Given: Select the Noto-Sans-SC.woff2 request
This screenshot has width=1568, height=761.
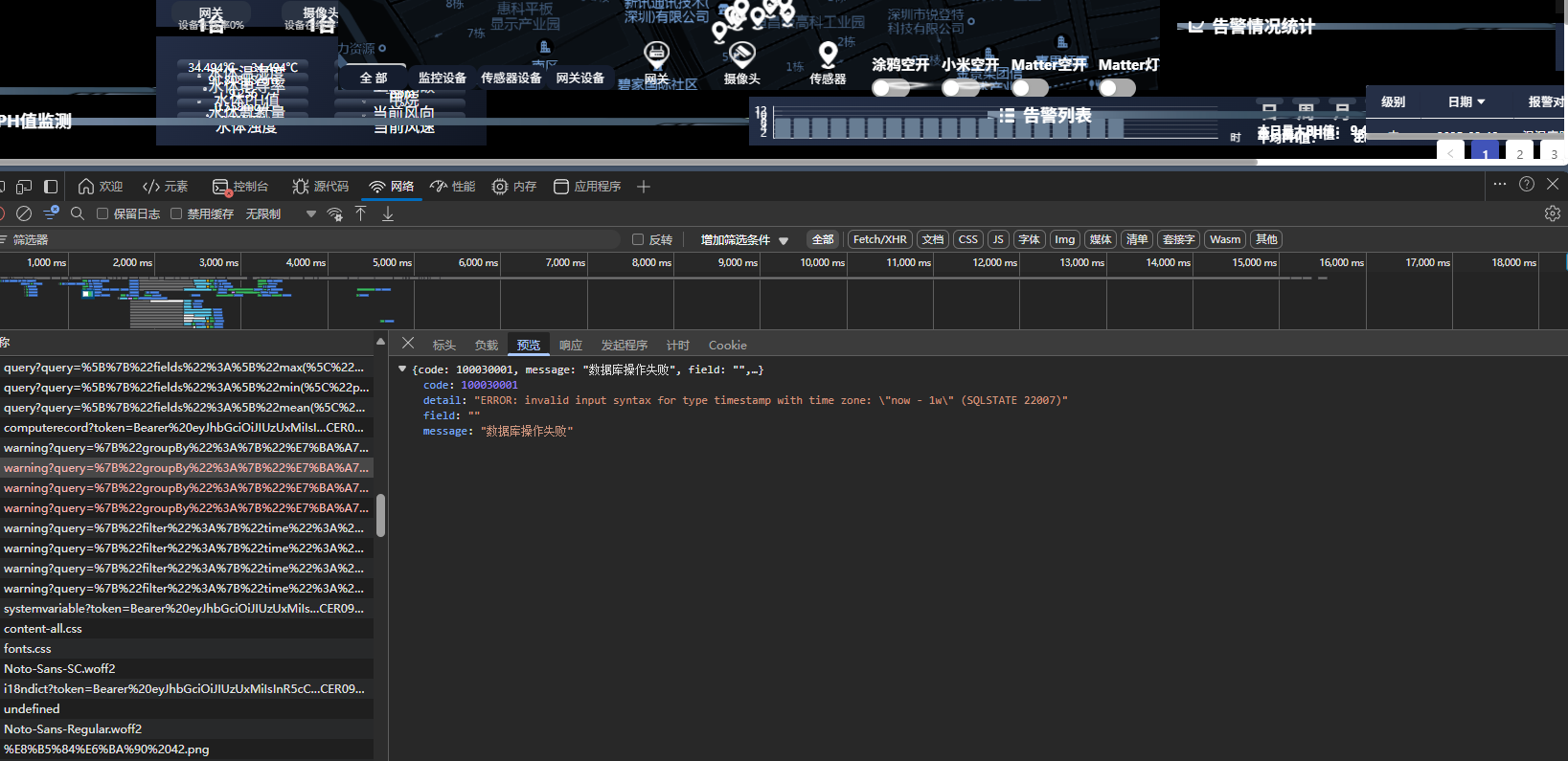Looking at the screenshot, I should point(187,669).
